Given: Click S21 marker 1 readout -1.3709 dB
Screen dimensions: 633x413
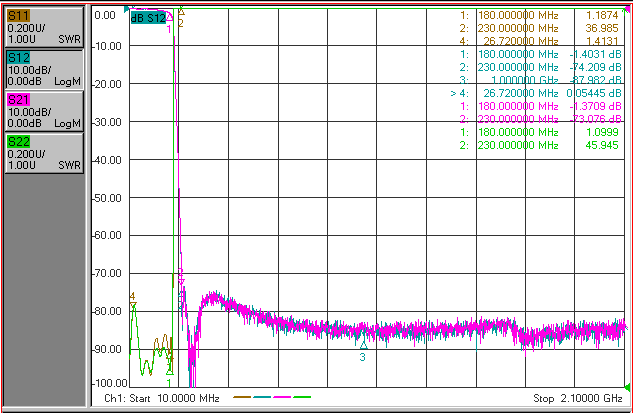Looking at the screenshot, I should 595,106.
